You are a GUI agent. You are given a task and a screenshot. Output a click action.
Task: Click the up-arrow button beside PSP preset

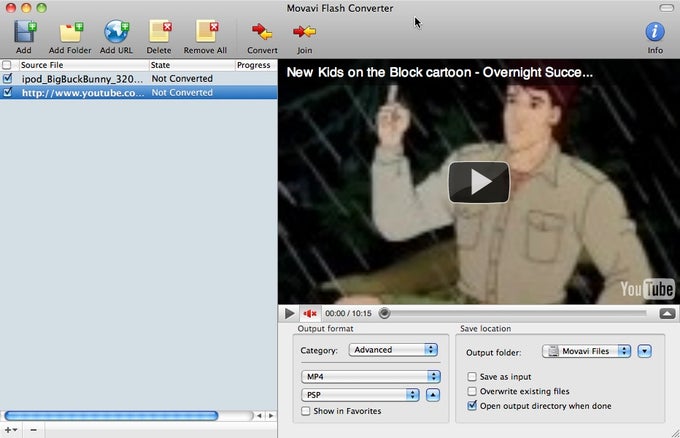point(433,395)
